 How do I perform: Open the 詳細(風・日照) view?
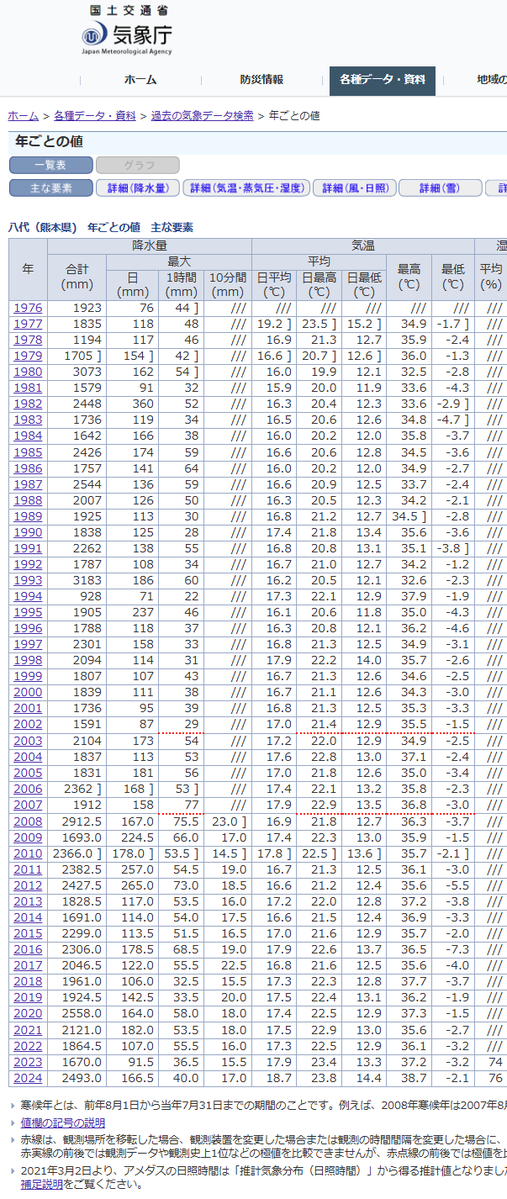pos(355,188)
